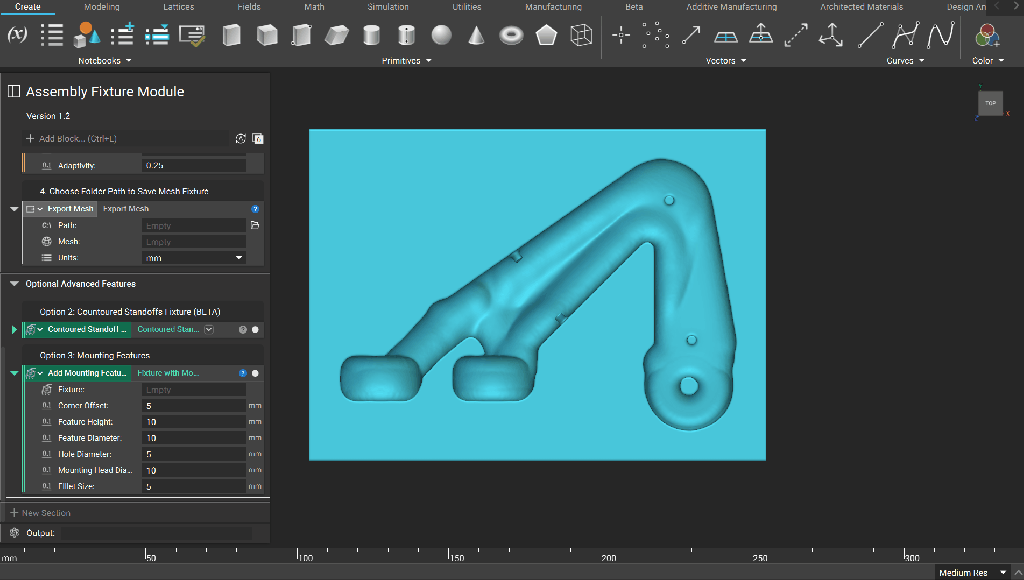The width and height of the screenshot is (1024, 580).
Task: Click the New Section button
Action: (x=40, y=513)
